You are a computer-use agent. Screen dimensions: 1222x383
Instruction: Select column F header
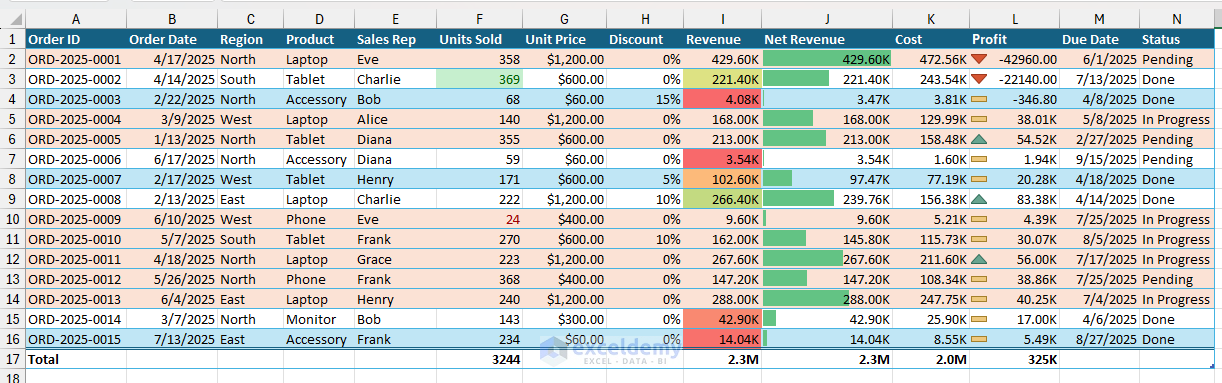[479, 19]
